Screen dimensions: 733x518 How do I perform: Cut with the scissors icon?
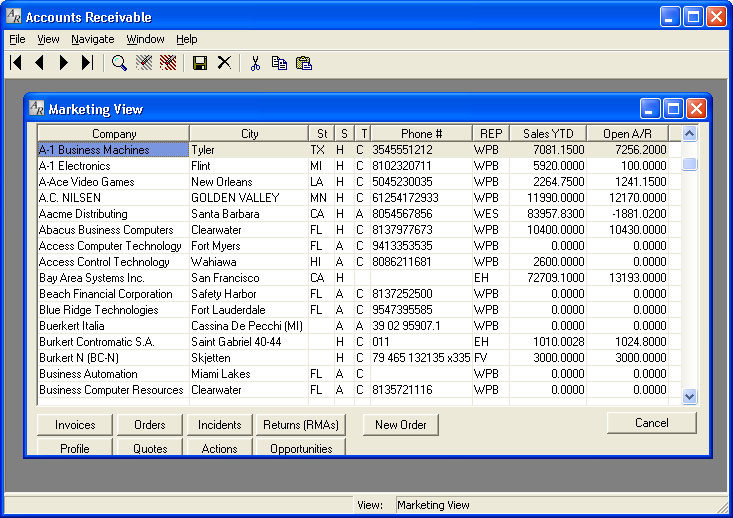point(255,63)
